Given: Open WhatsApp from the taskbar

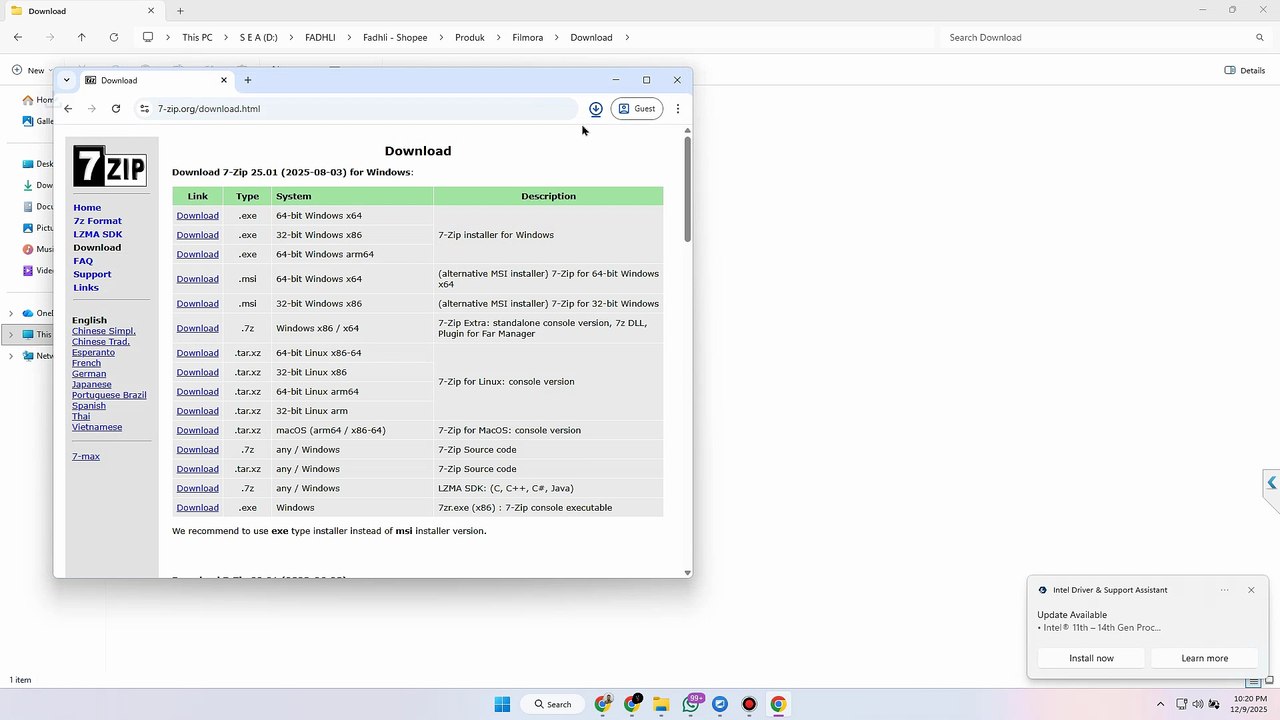Looking at the screenshot, I should point(691,704).
